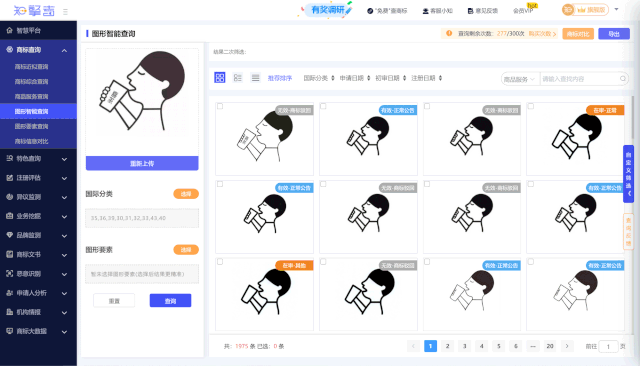Click the 机构情报 building icon
This screenshot has width=640, height=366.
point(9,312)
